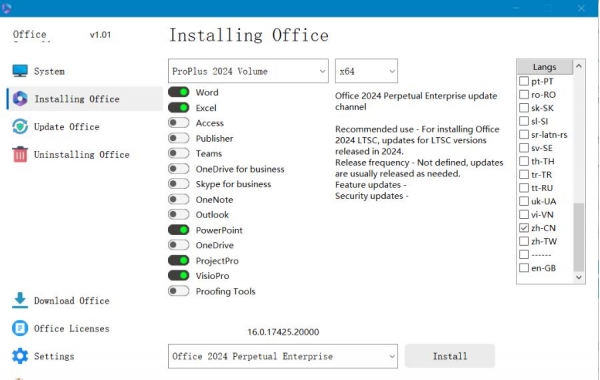The width and height of the screenshot is (600, 380).
Task: Enable the OneDrive toggle
Action: [x=179, y=245]
